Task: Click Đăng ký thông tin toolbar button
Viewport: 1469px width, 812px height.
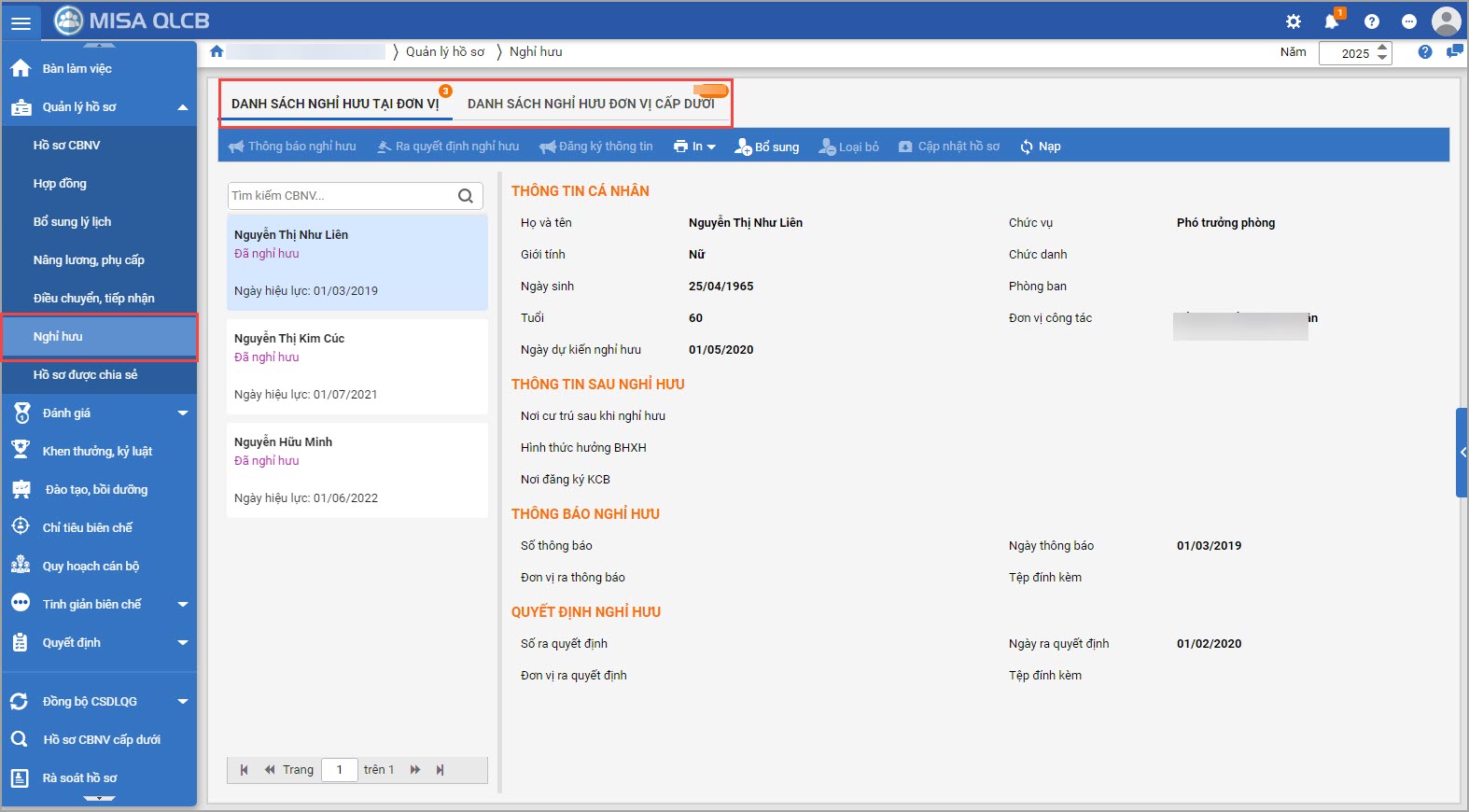Action: (x=595, y=147)
